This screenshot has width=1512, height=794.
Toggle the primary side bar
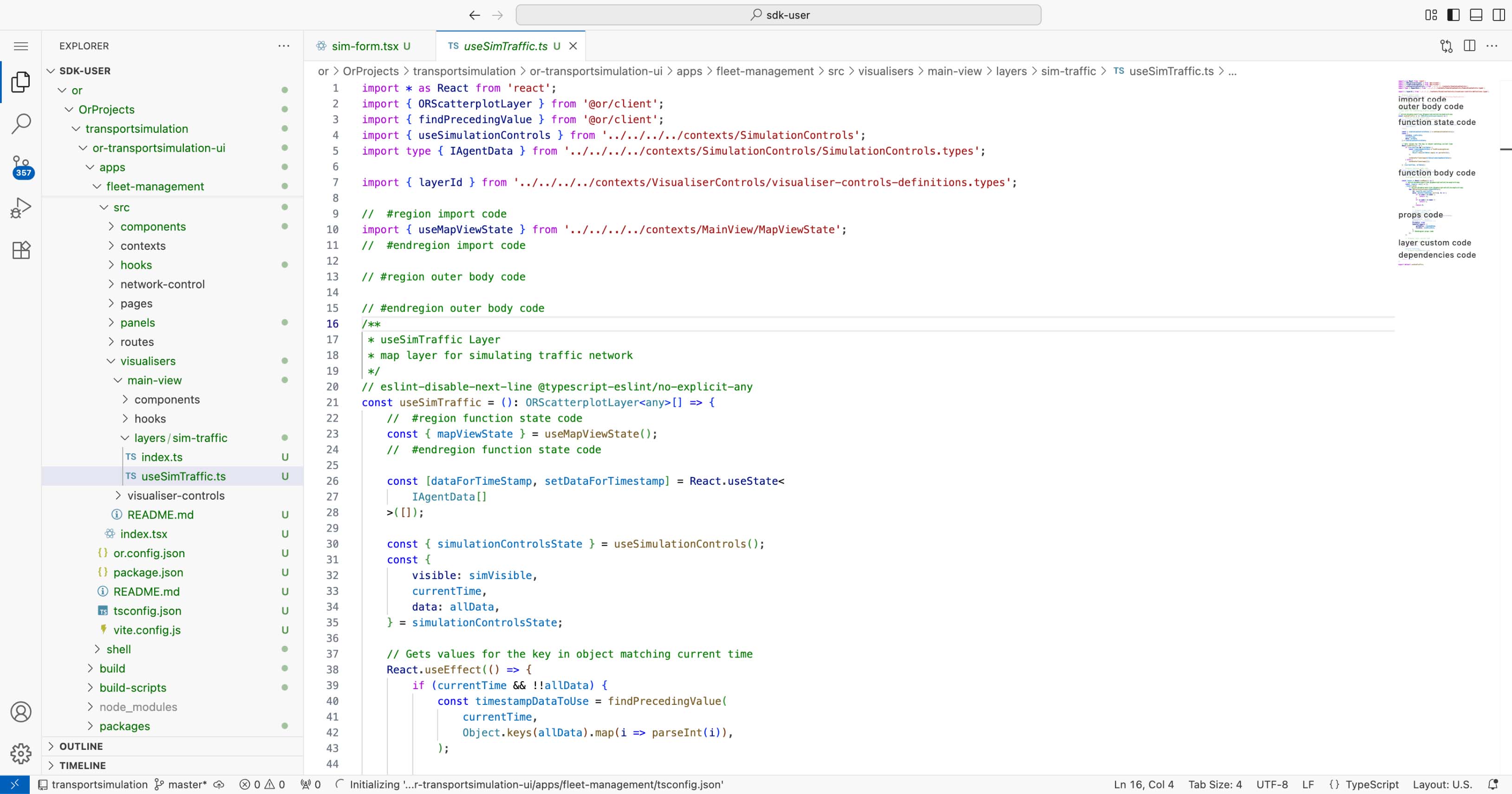(1453, 15)
